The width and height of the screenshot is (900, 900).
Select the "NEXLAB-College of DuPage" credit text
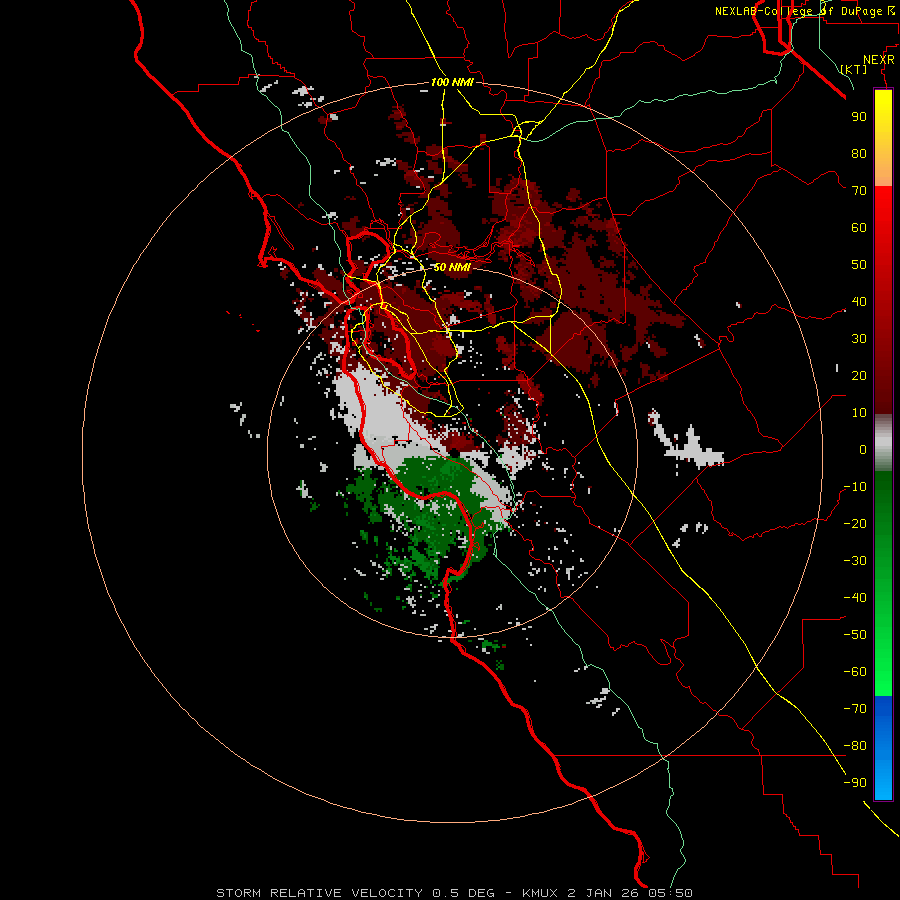pyautogui.click(x=798, y=11)
